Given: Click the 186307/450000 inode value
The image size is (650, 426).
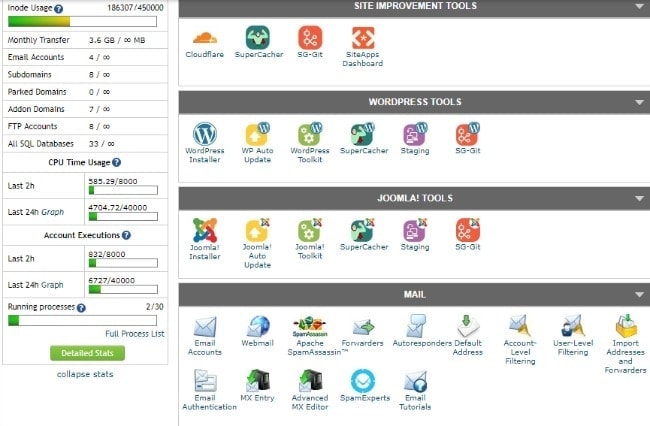Looking at the screenshot, I should (x=135, y=8).
